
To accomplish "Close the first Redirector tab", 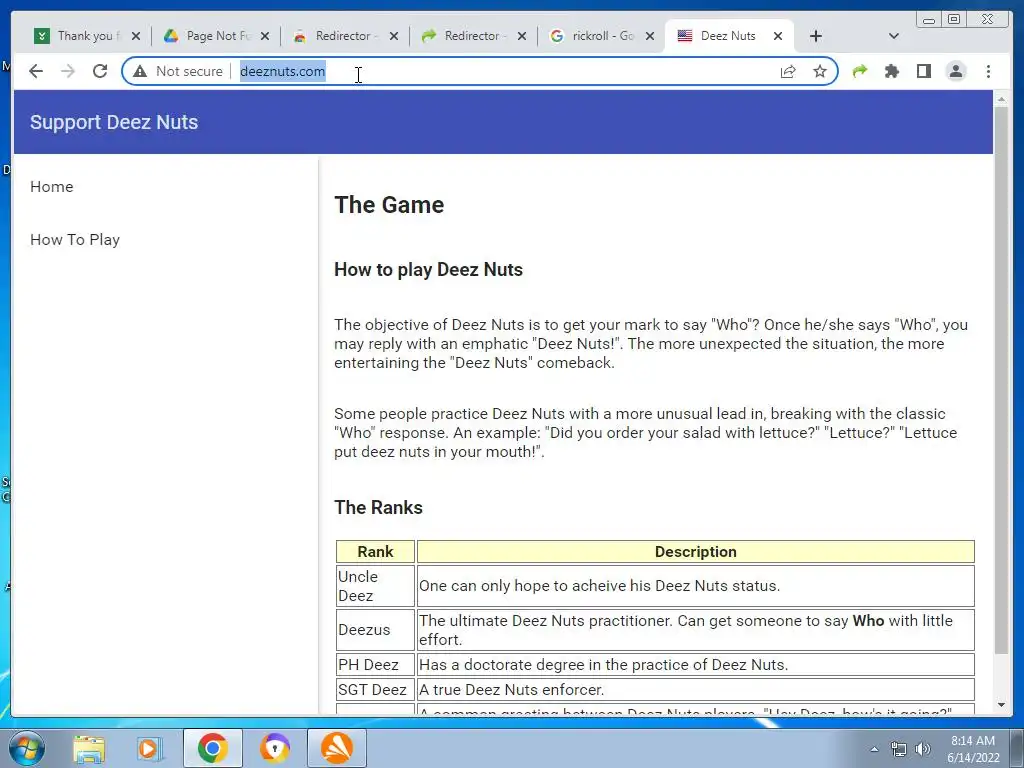I will coord(393,36).
